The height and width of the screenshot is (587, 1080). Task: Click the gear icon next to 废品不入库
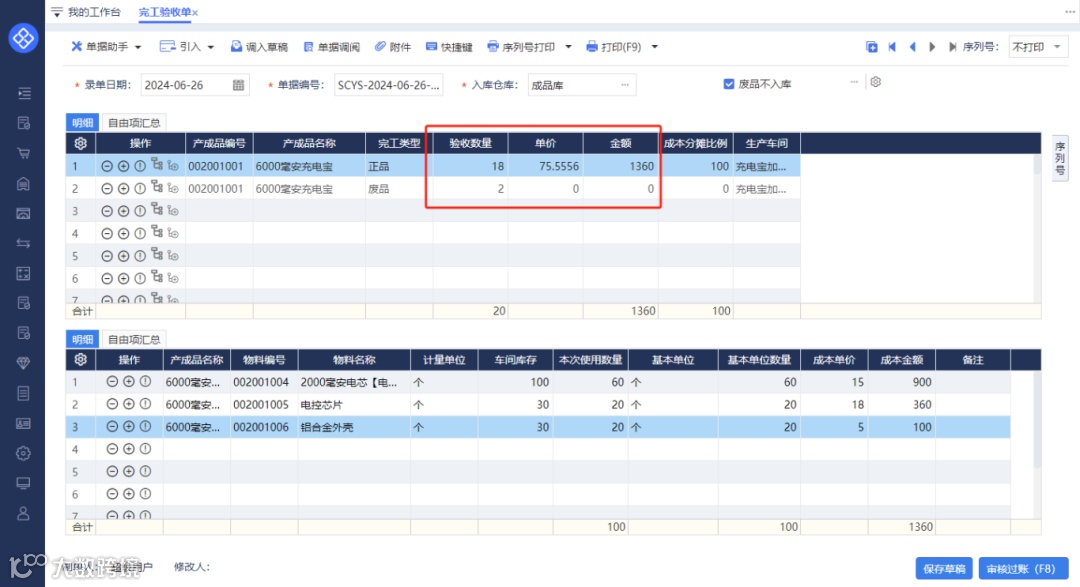click(875, 82)
